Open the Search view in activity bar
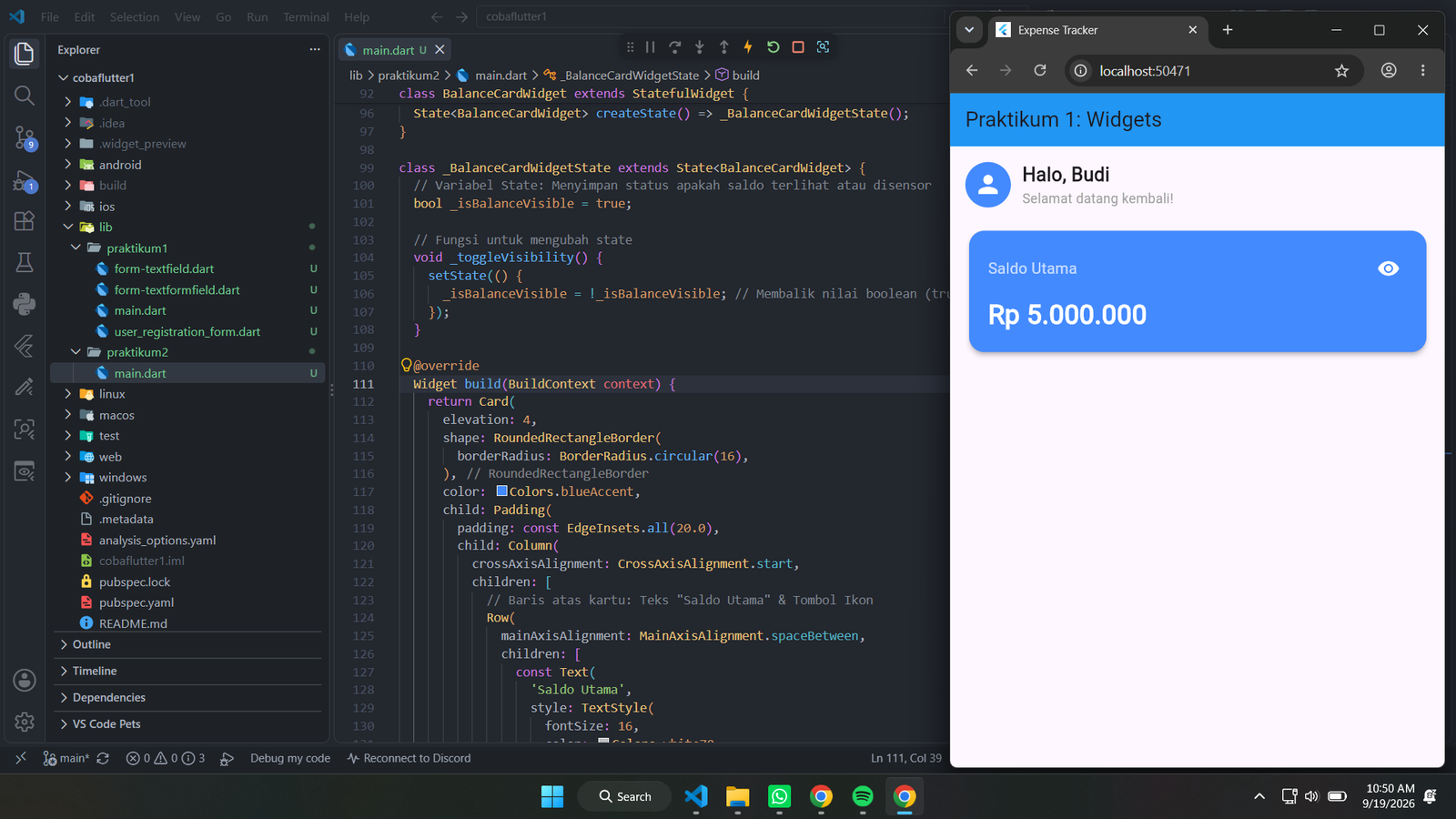 click(25, 96)
